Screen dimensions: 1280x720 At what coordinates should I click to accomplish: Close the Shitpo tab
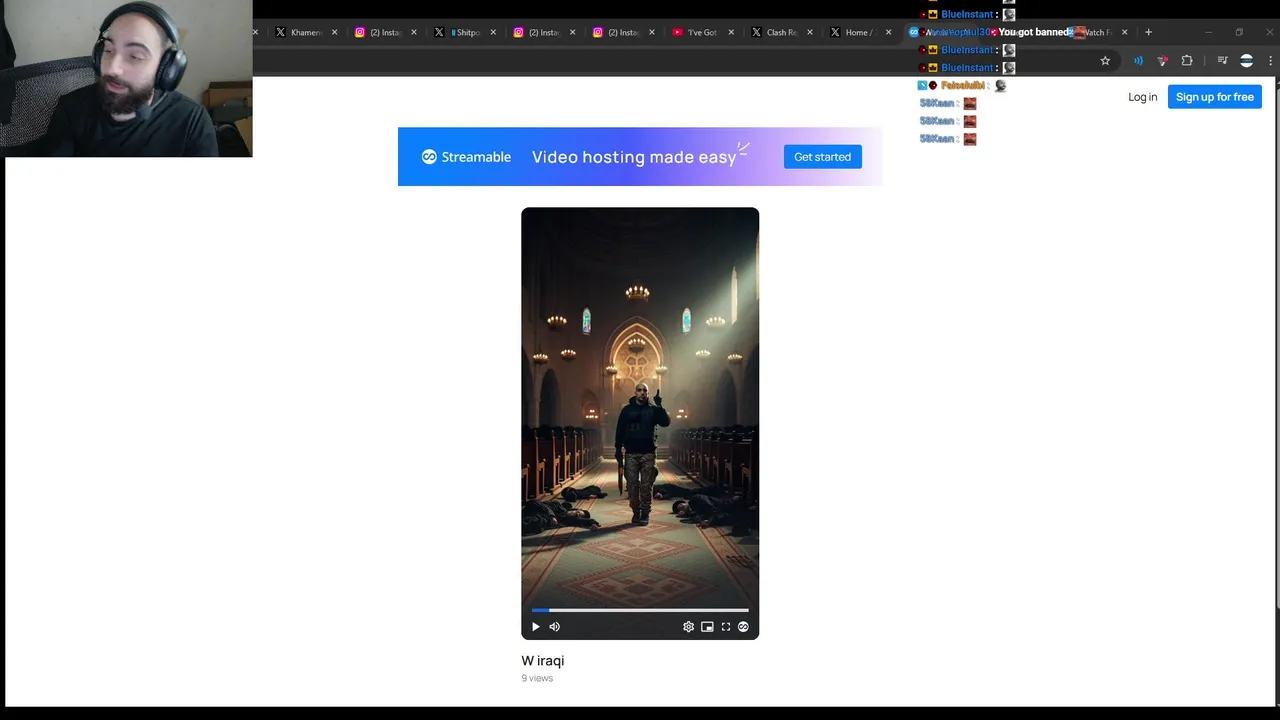click(493, 32)
